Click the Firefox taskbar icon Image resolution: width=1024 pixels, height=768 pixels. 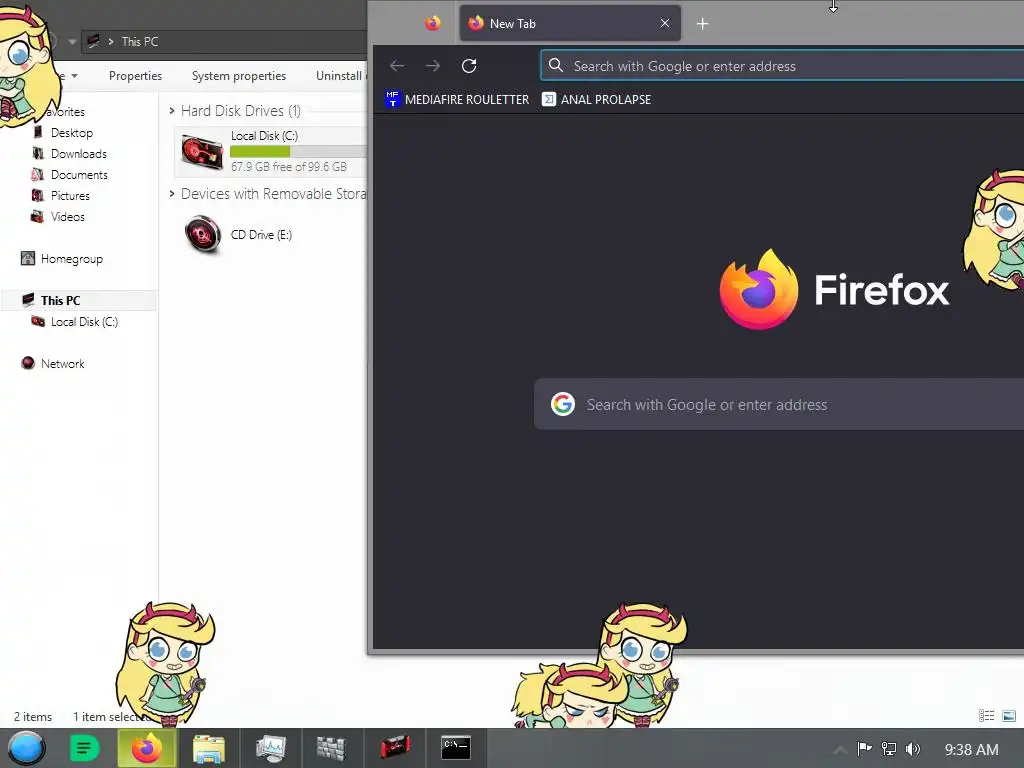[147, 748]
